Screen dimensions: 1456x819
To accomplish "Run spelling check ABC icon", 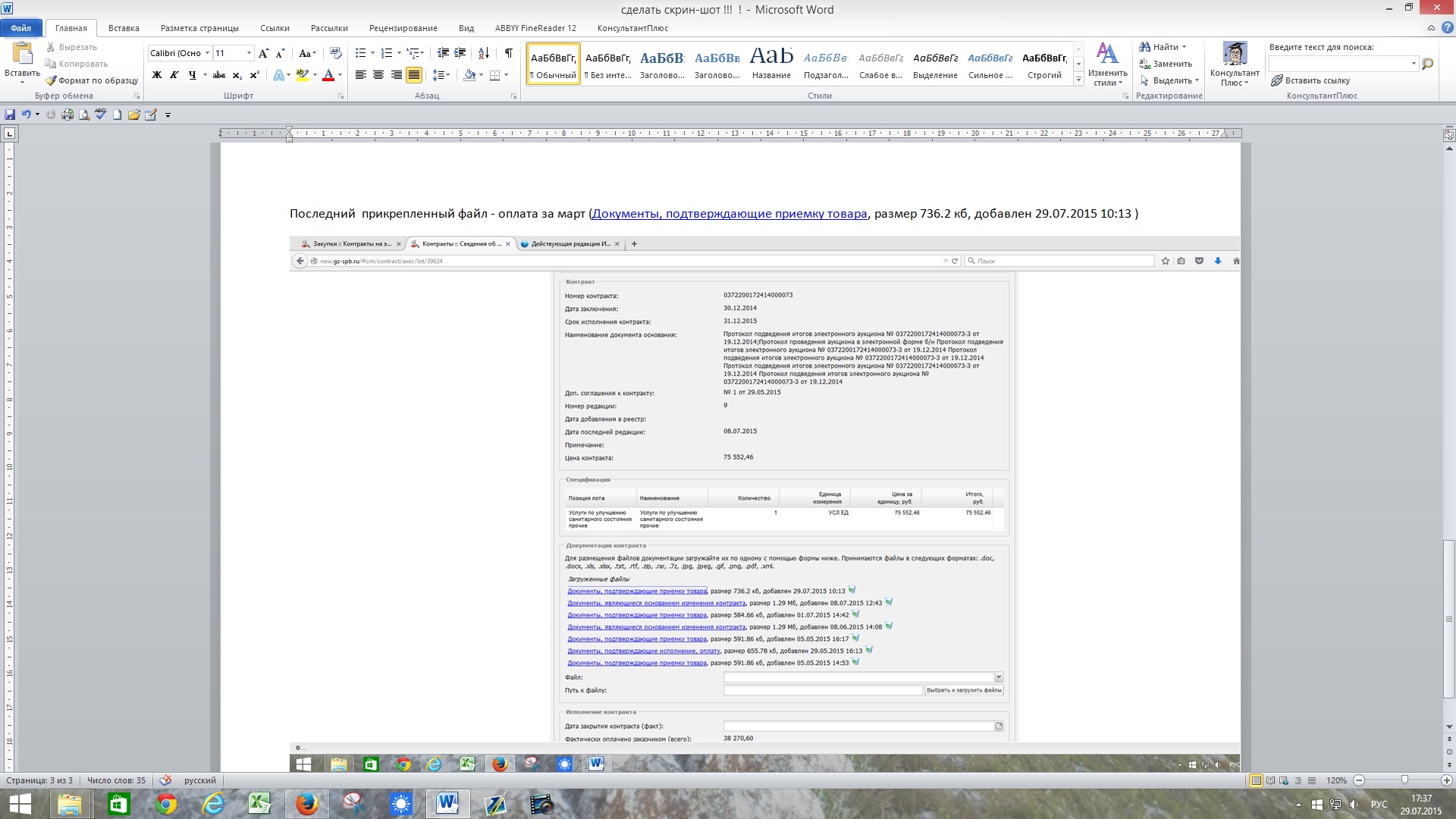I will point(100,115).
